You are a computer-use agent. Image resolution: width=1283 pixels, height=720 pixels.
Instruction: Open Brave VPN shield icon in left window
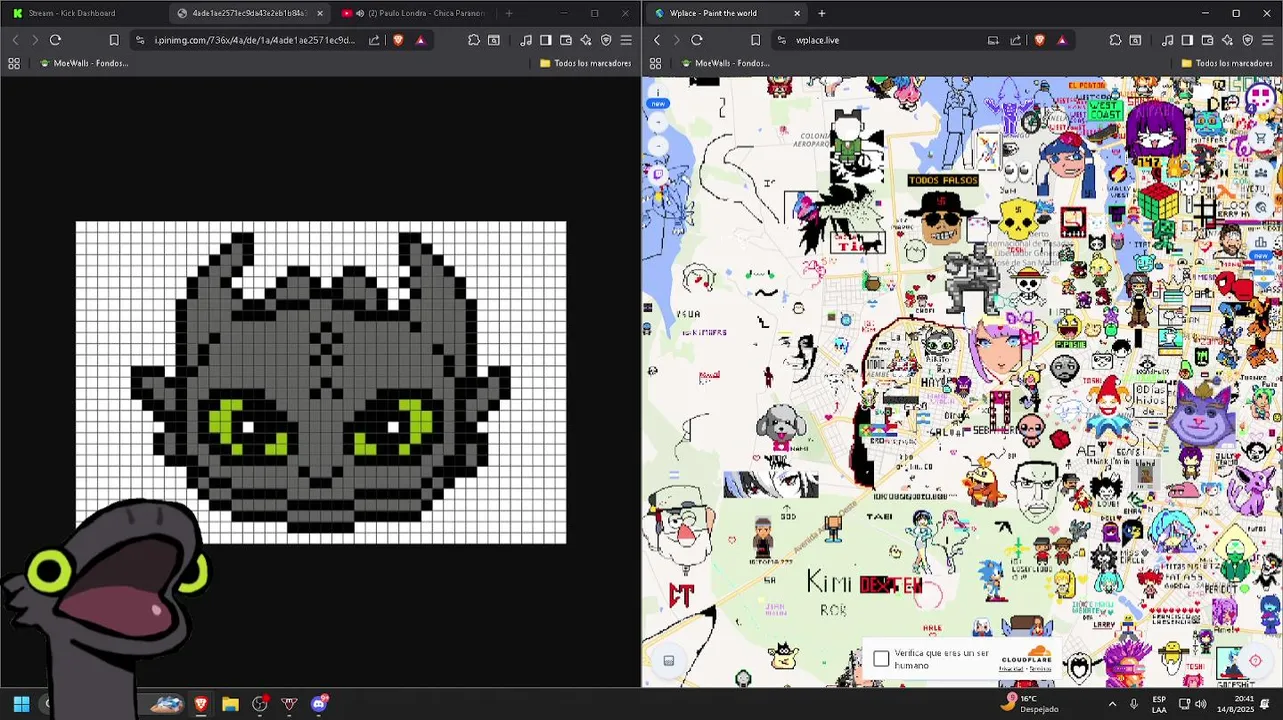[606, 40]
